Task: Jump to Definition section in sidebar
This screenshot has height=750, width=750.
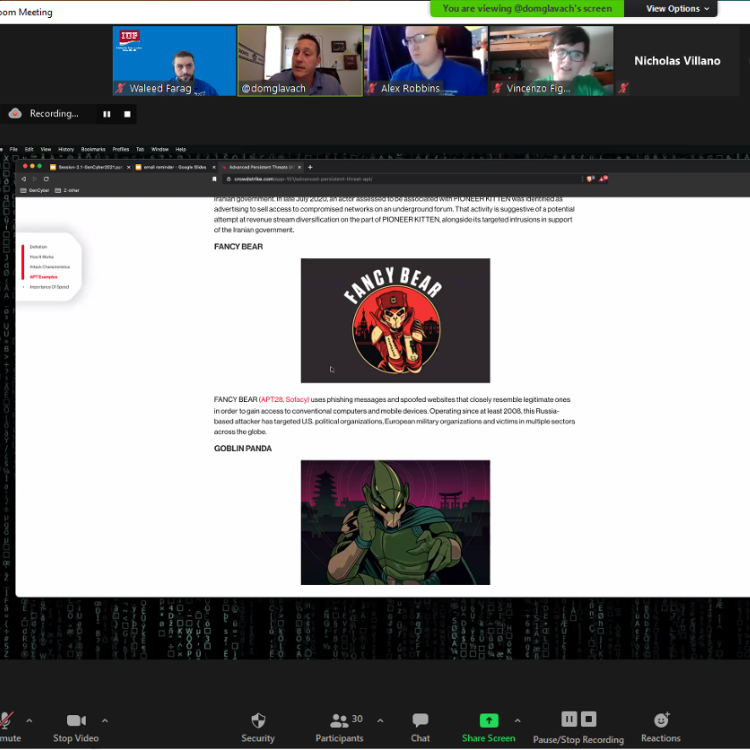Action: pyautogui.click(x=38, y=247)
